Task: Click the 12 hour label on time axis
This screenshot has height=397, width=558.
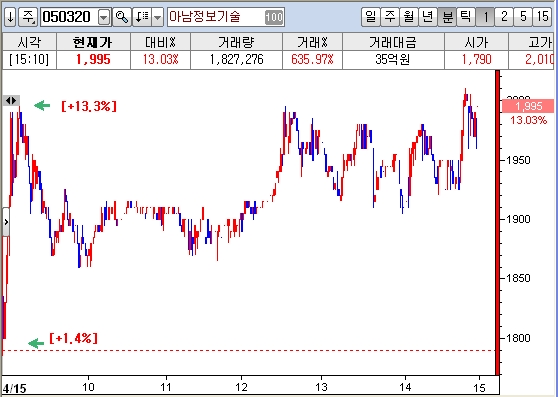Action: pyautogui.click(x=242, y=387)
